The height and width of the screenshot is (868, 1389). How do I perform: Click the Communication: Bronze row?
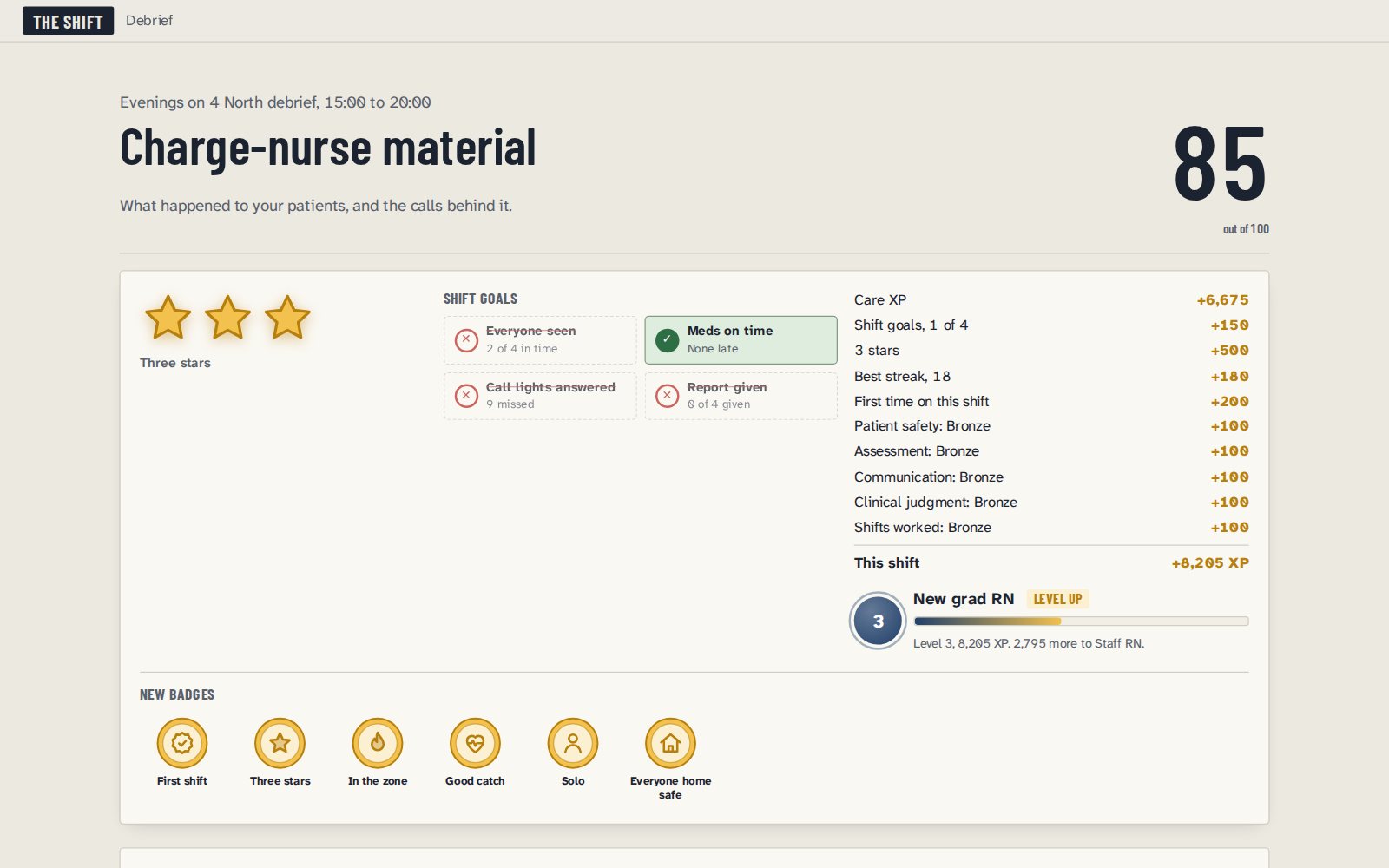coord(1051,477)
